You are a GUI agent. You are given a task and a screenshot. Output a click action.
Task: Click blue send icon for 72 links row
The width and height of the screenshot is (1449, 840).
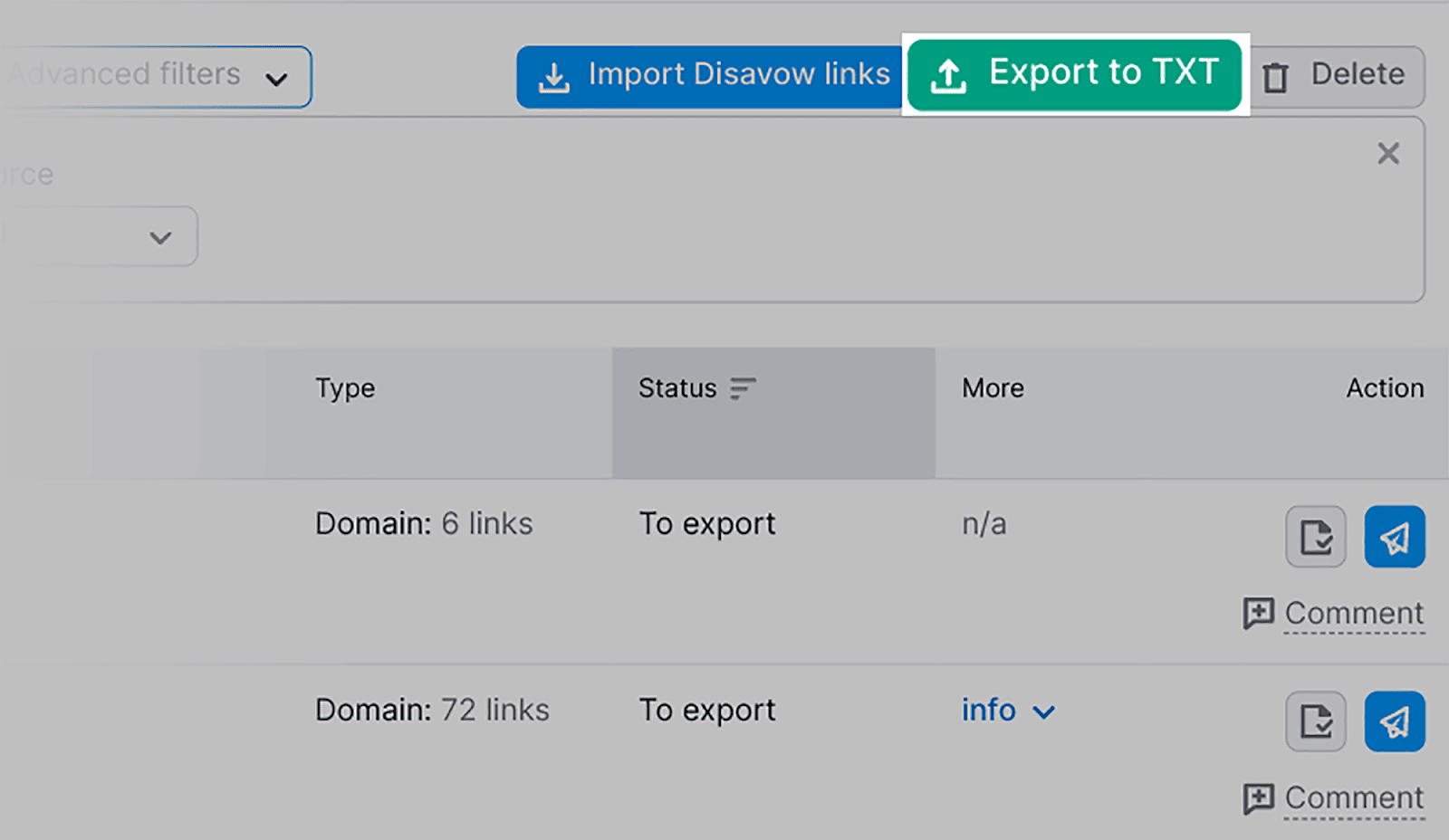tap(1395, 722)
